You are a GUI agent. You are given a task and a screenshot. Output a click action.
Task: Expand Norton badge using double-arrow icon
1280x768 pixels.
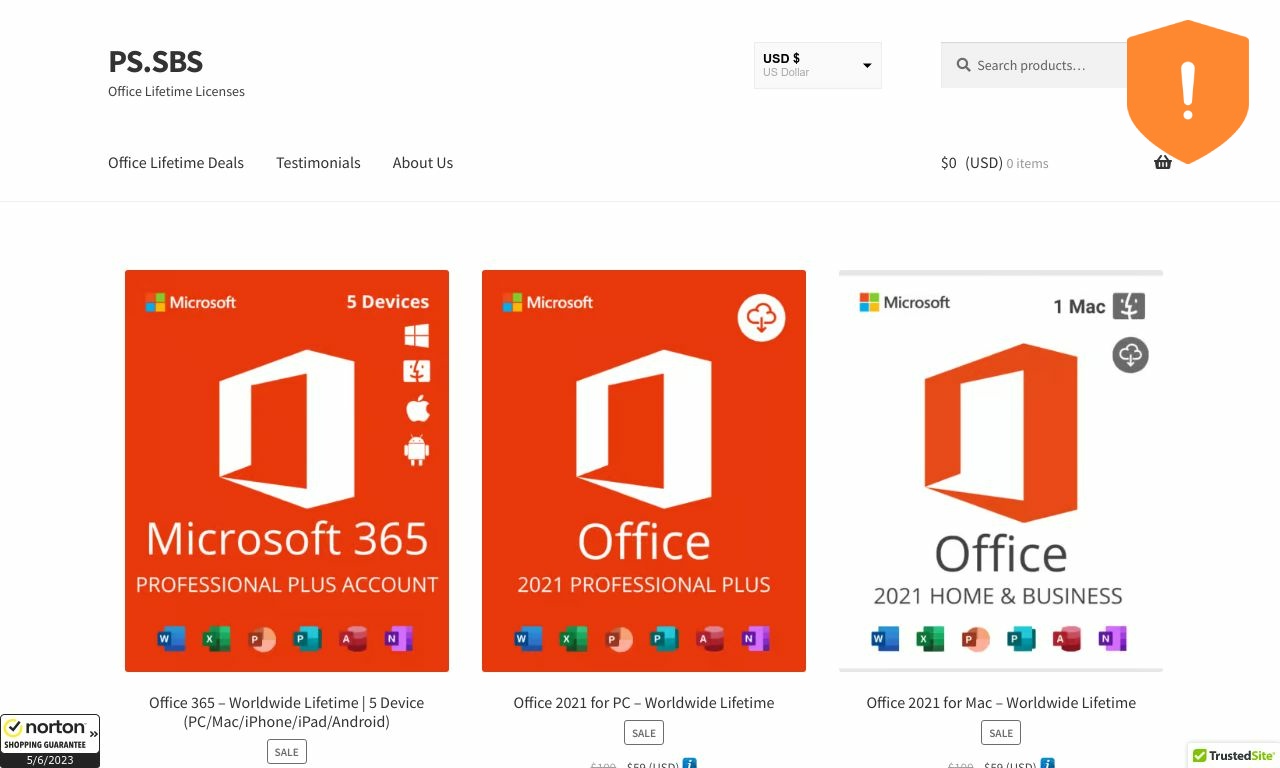[x=93, y=733]
